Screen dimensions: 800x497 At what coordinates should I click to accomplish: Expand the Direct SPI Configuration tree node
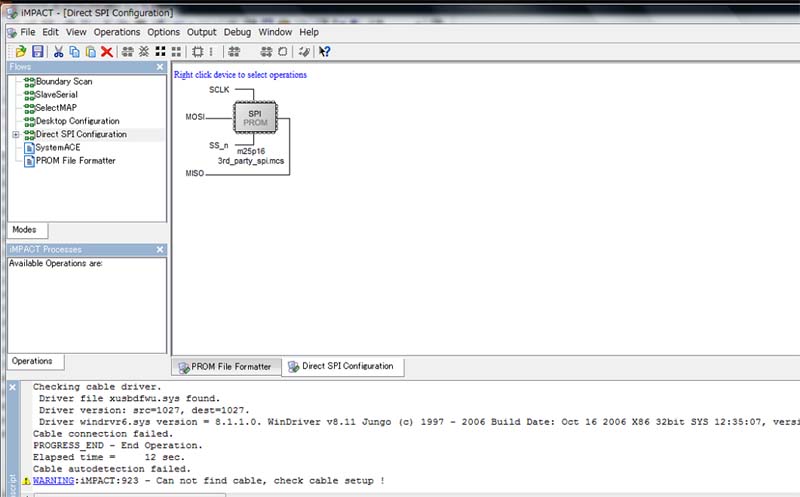click(16, 135)
